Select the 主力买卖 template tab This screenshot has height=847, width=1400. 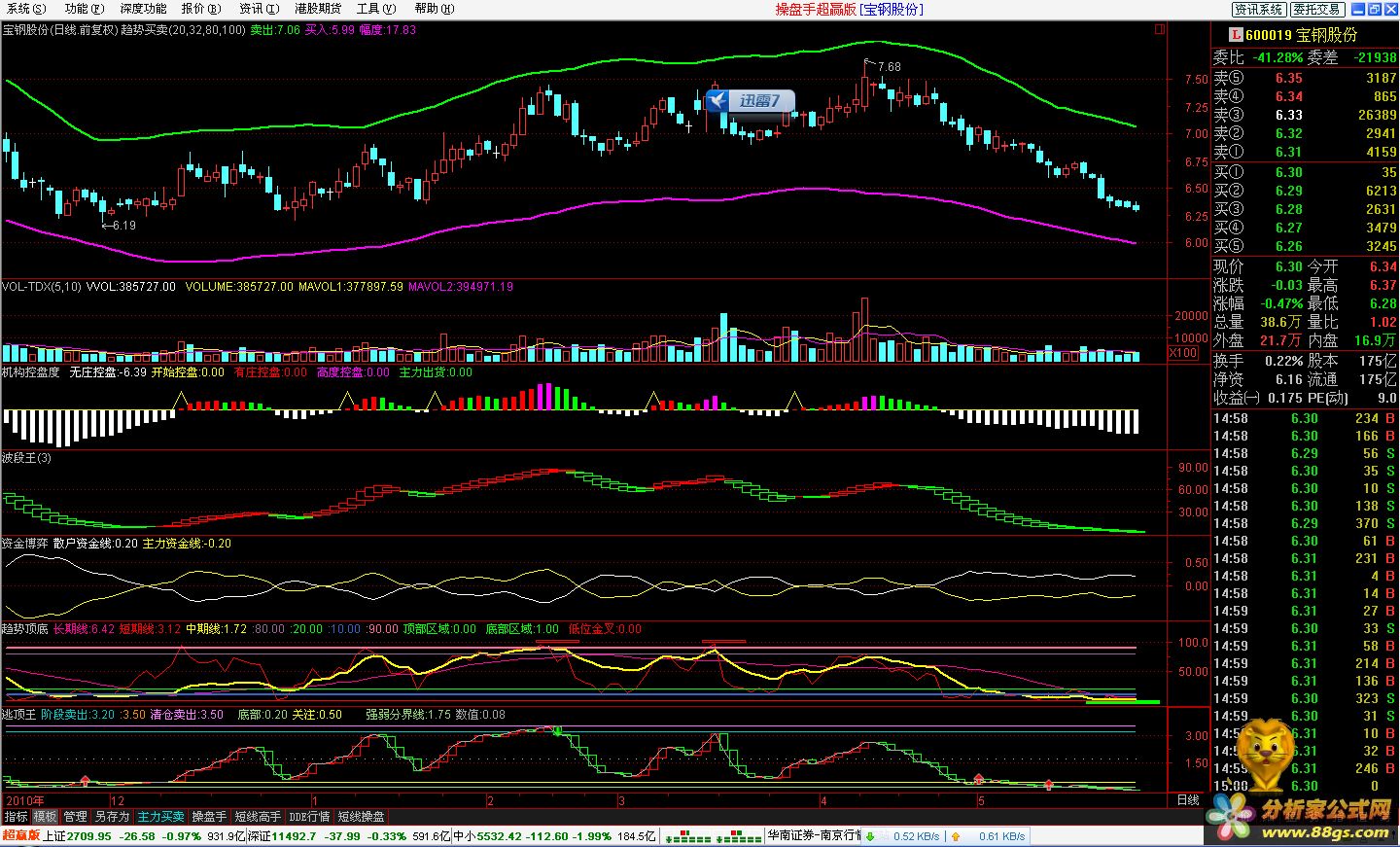click(160, 817)
